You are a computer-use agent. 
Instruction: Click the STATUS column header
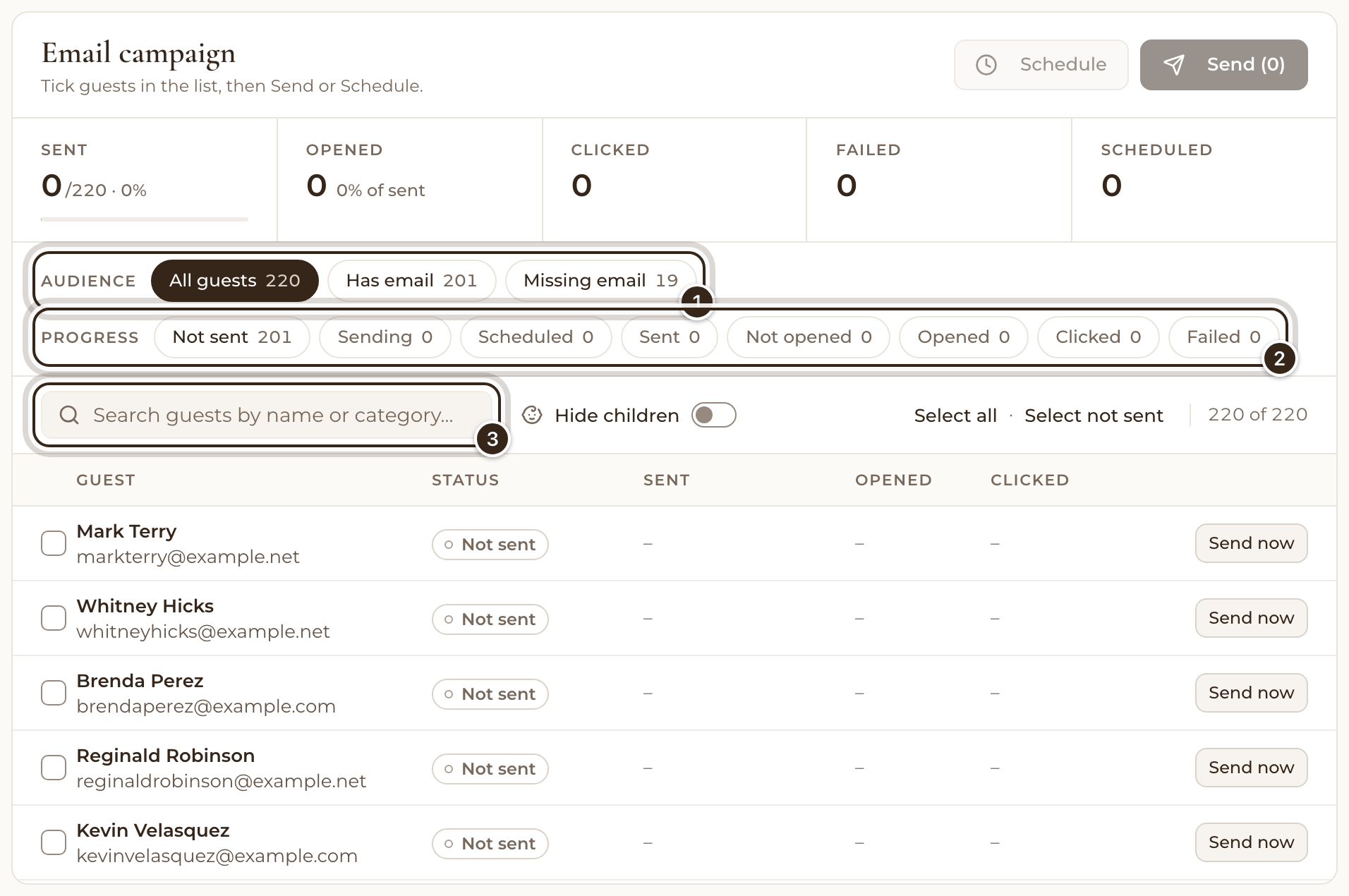465,480
